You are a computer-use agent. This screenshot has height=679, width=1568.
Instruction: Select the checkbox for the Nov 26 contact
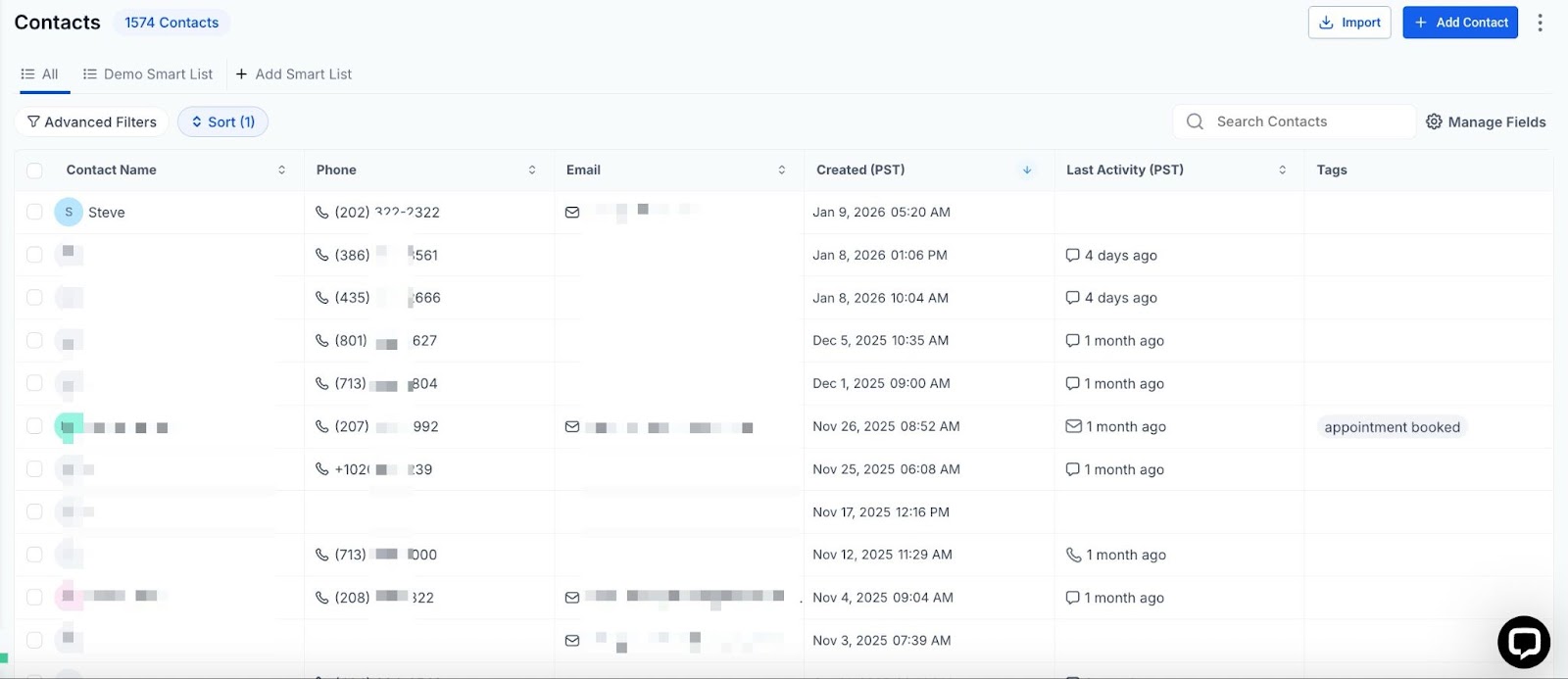(x=34, y=426)
